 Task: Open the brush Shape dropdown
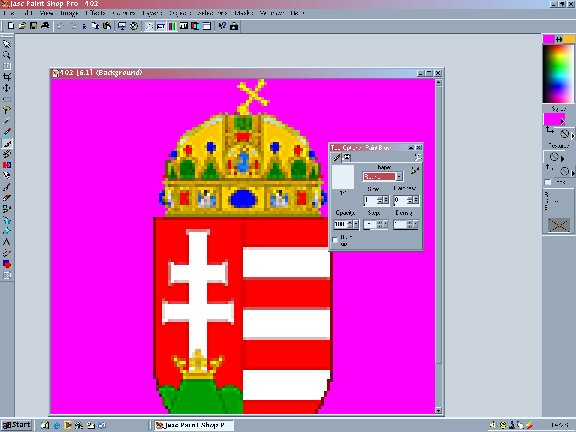tap(400, 177)
